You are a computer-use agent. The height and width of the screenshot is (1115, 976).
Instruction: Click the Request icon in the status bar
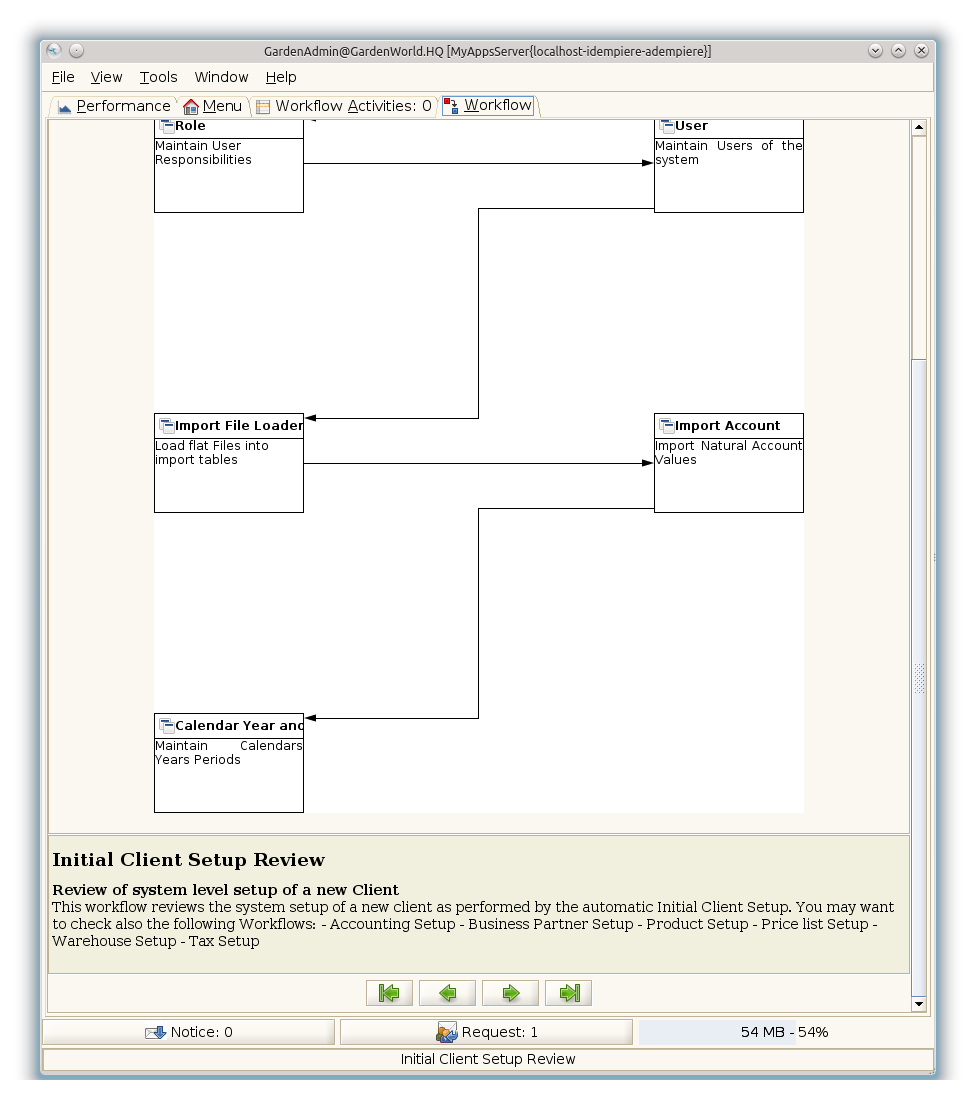(x=446, y=1033)
